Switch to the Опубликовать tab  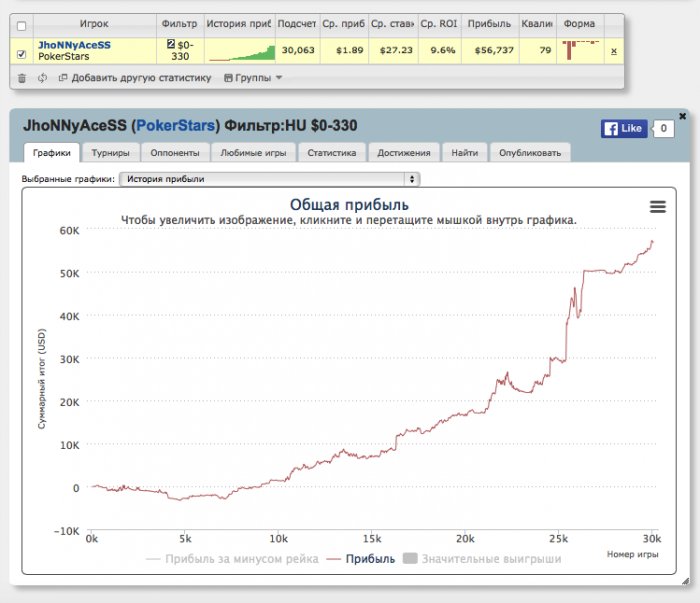tap(530, 153)
